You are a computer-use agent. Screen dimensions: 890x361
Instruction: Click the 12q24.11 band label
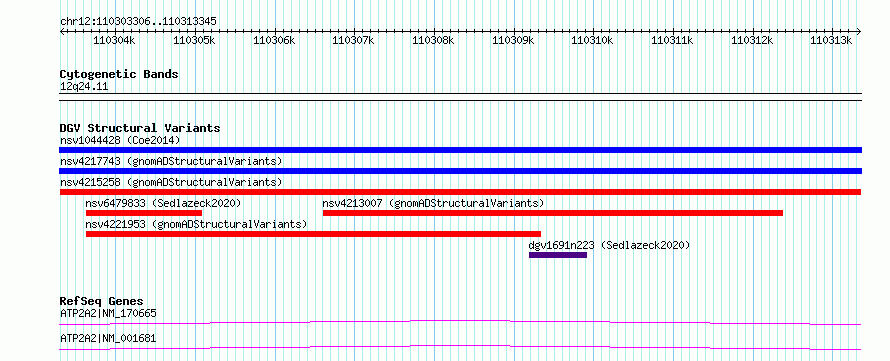click(x=84, y=87)
